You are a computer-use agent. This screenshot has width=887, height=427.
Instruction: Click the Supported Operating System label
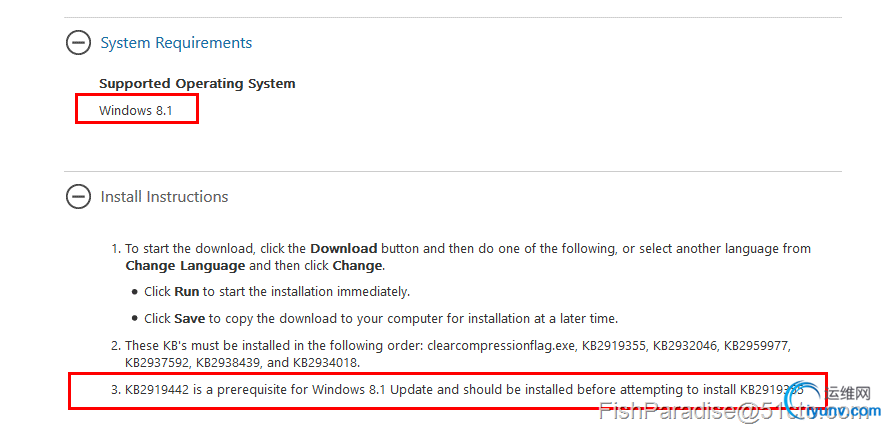197,84
